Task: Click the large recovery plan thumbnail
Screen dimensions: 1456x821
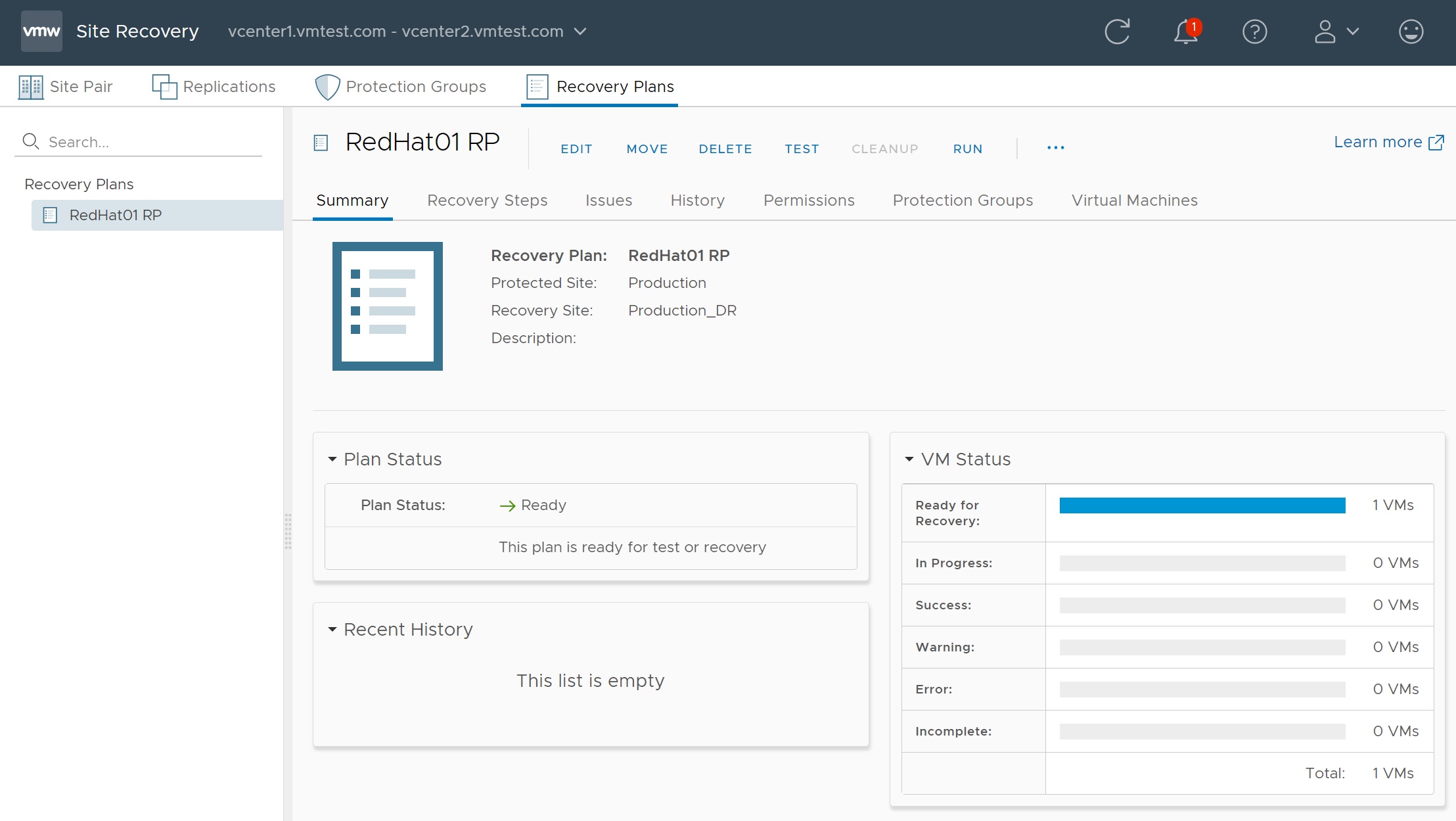Action: (x=387, y=306)
